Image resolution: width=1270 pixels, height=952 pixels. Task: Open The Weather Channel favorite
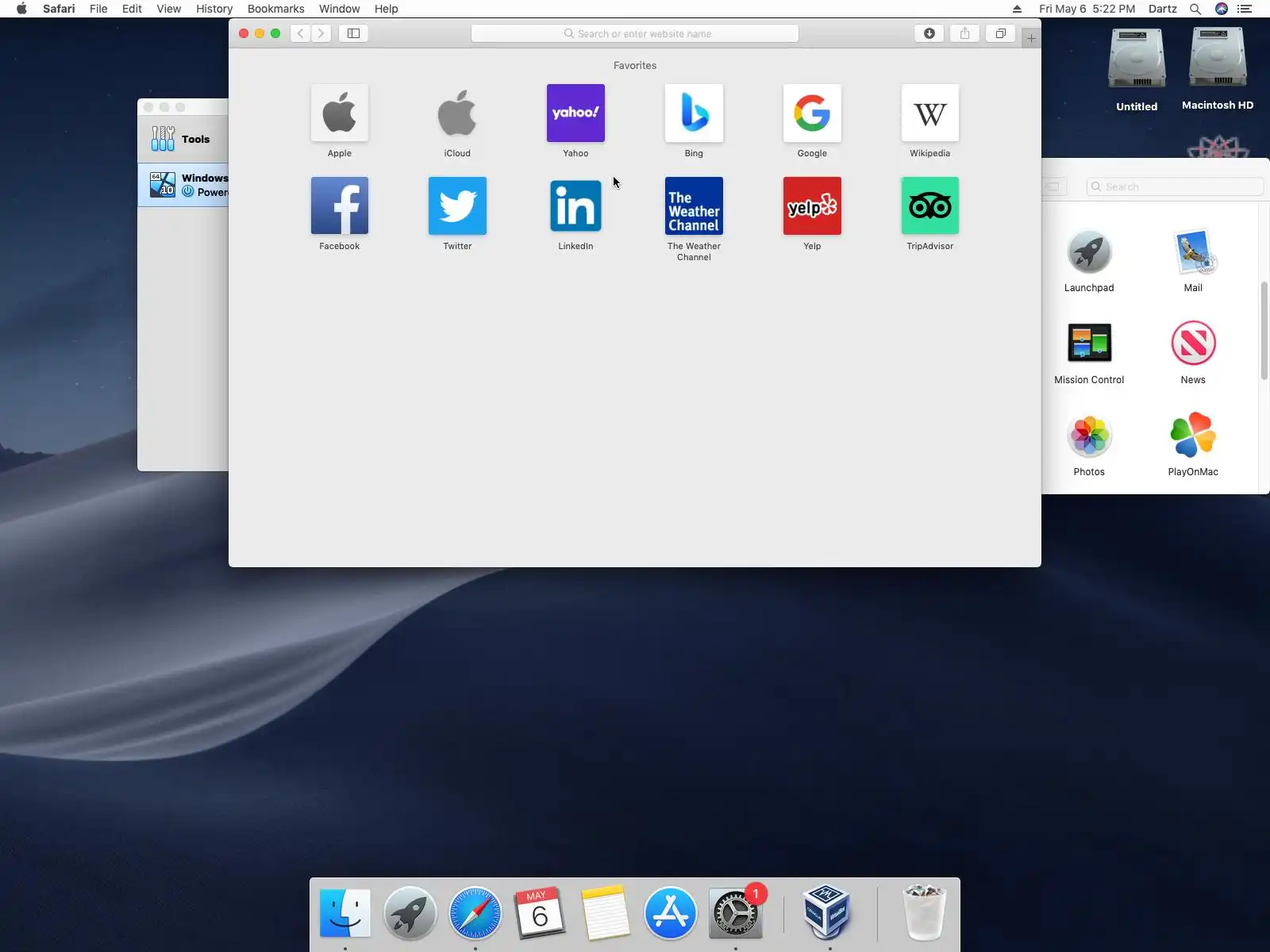pyautogui.click(x=694, y=206)
